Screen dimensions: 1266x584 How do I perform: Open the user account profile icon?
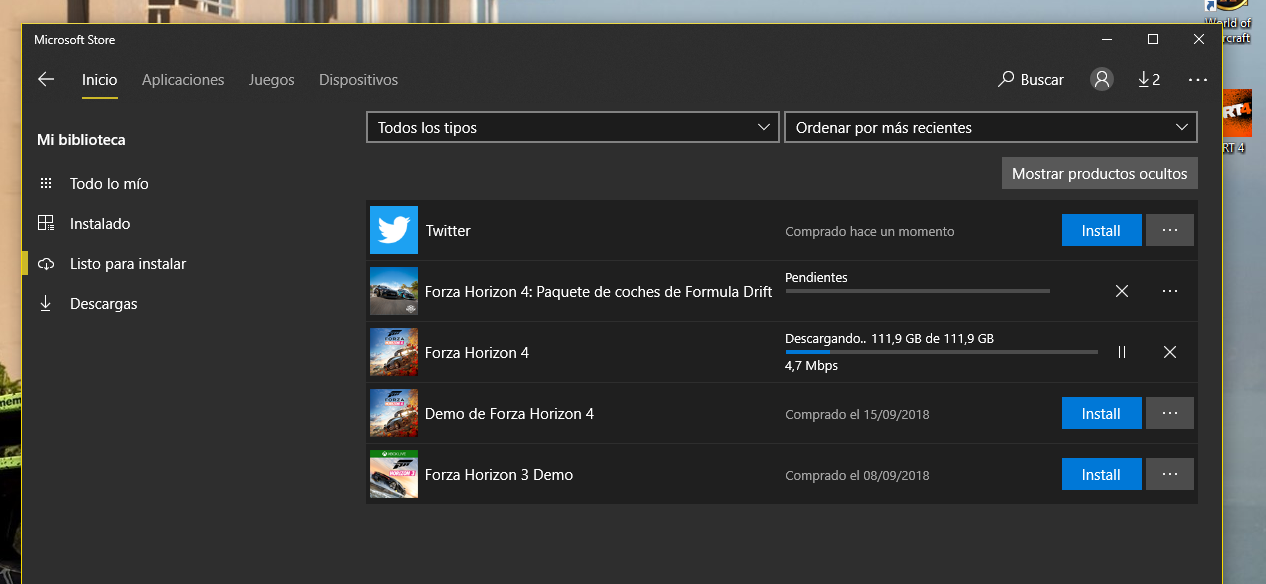1102,80
